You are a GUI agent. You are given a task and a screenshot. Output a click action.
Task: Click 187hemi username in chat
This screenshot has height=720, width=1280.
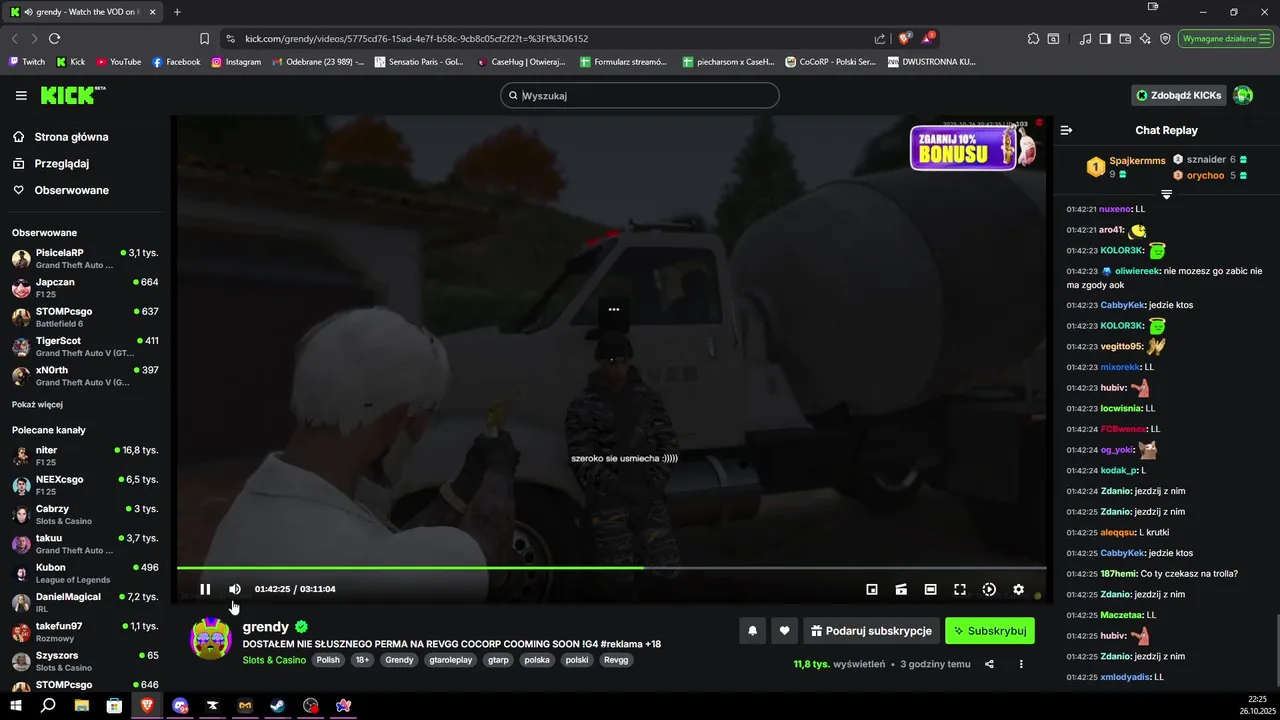(1117, 574)
